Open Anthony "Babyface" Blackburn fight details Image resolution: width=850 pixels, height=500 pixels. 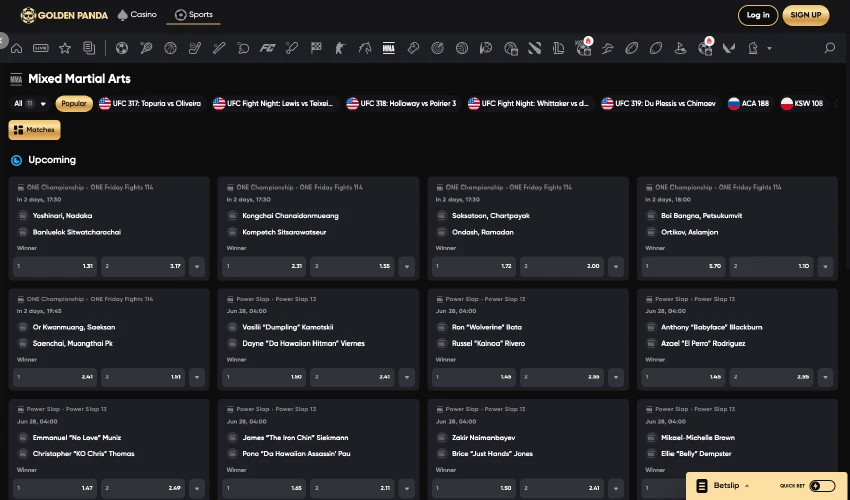tap(711, 327)
